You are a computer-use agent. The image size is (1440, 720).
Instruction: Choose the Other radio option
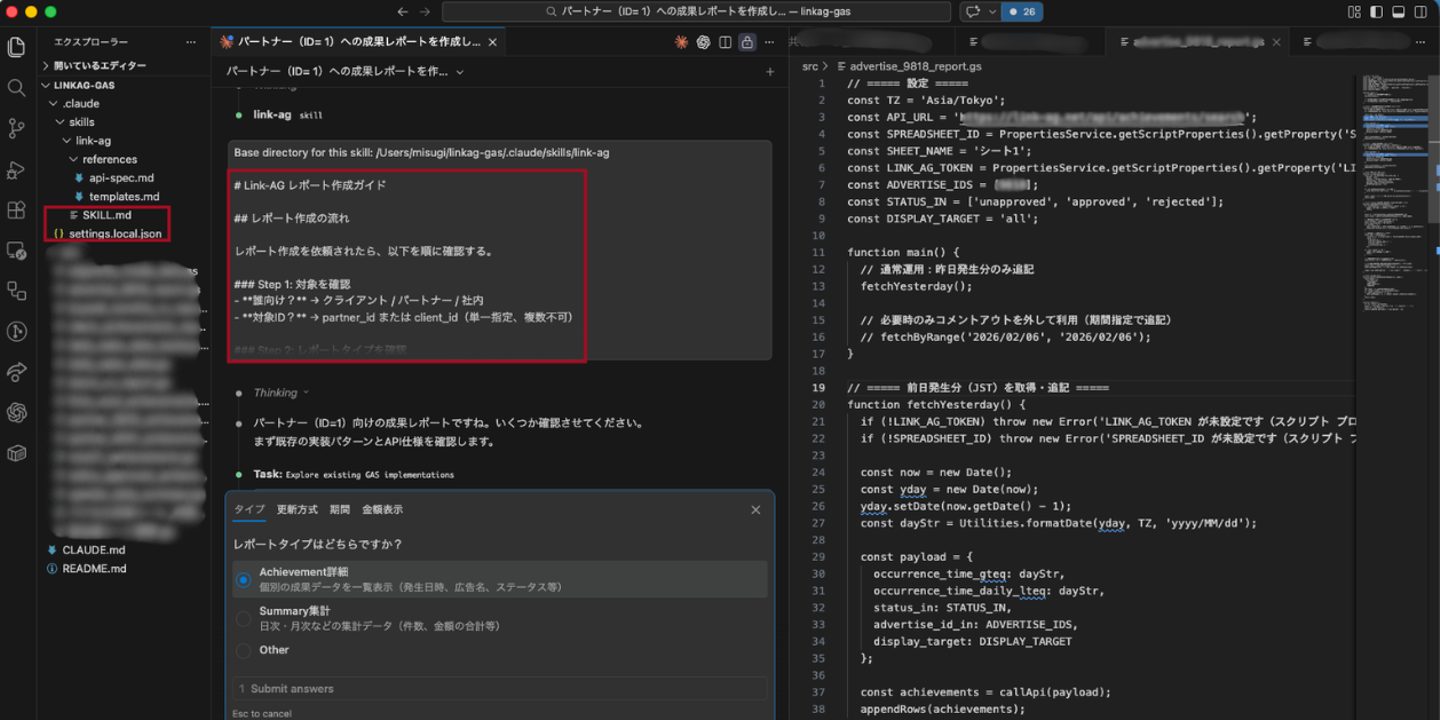(x=243, y=650)
